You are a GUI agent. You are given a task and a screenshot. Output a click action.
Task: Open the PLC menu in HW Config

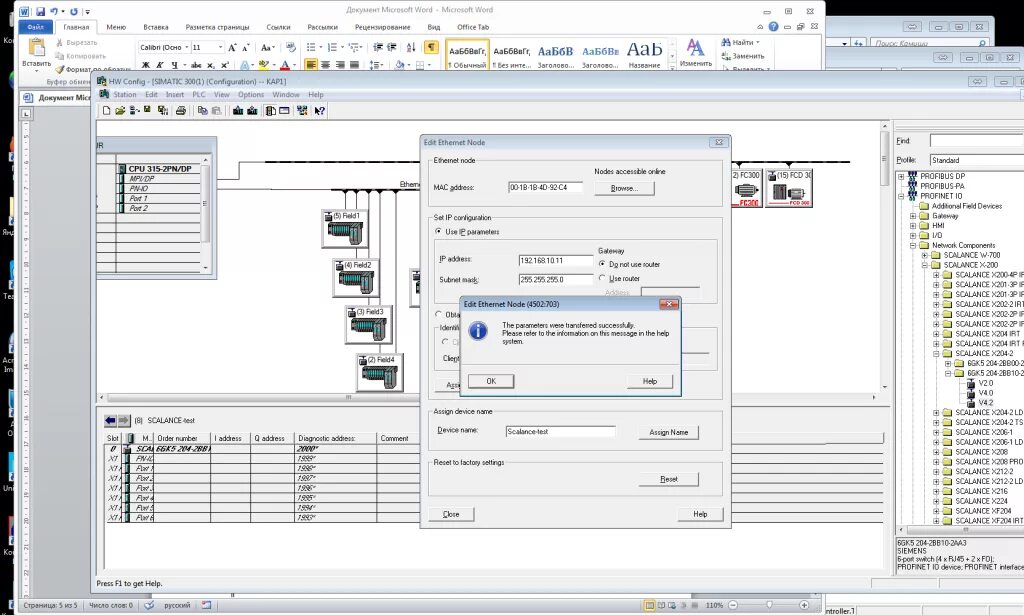point(199,95)
